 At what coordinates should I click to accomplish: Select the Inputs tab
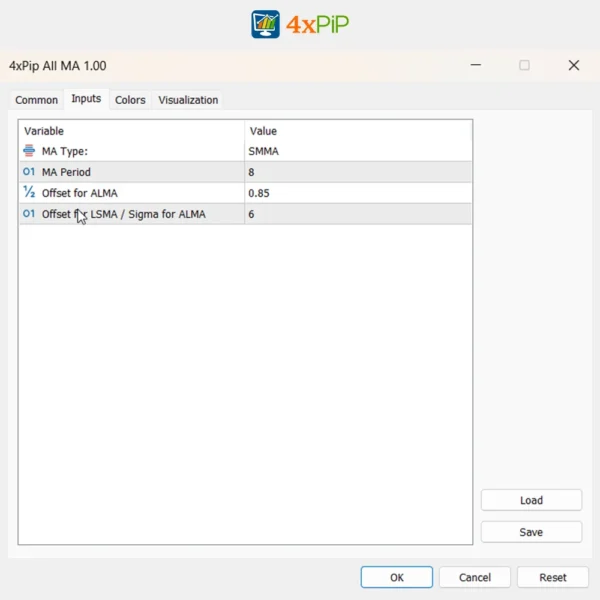click(86, 99)
